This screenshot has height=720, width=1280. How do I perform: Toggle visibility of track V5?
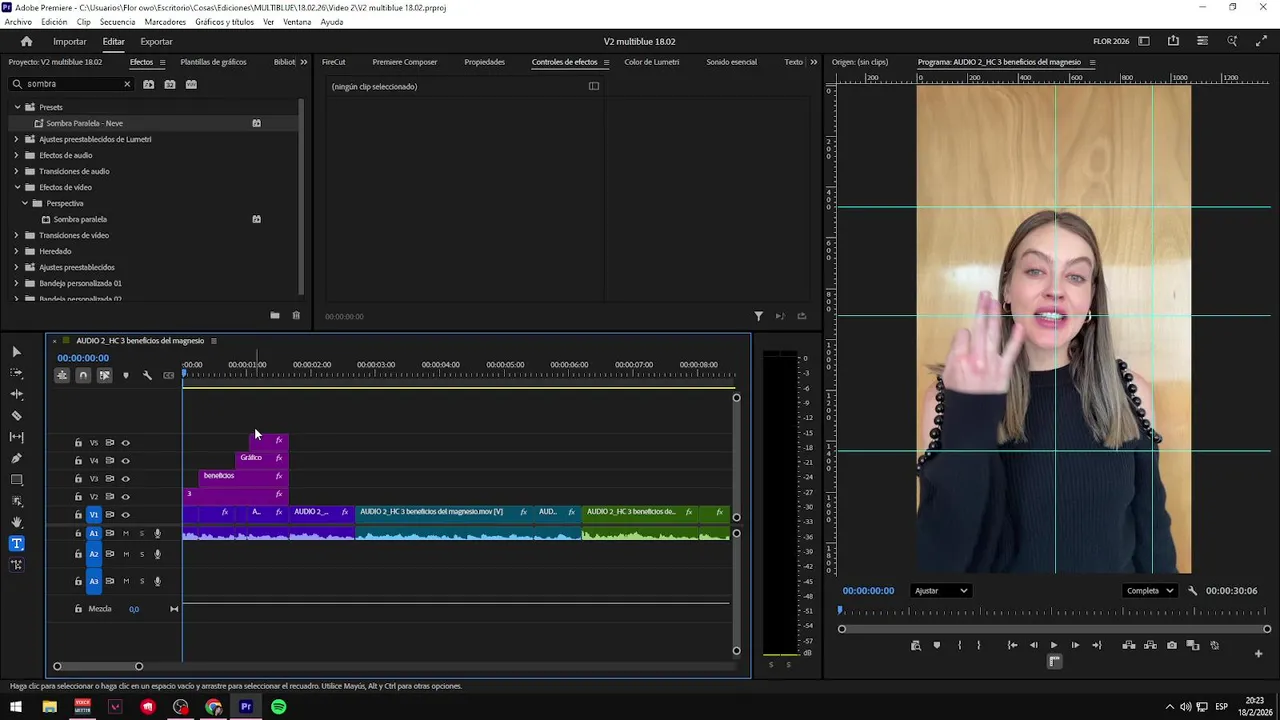[125, 443]
